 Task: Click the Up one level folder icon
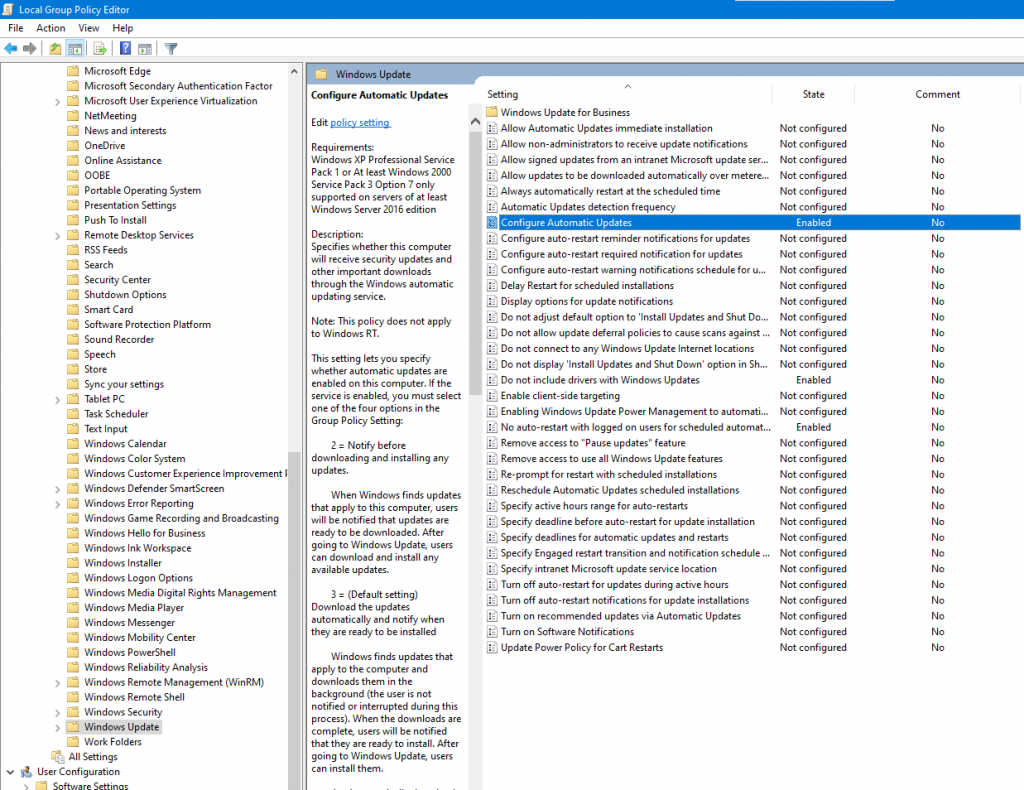54,47
